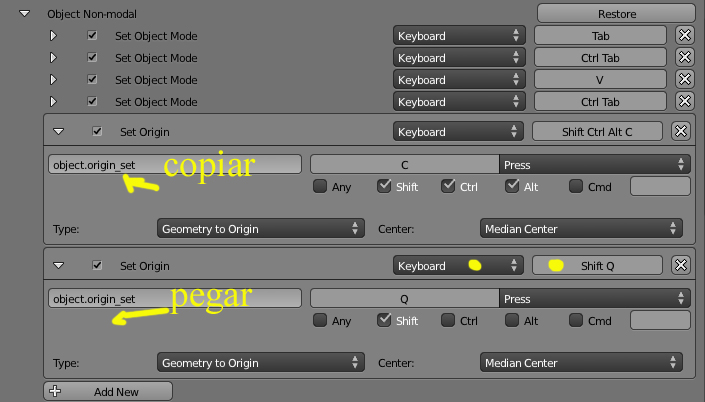Remove the Shift Q Set Origin entry

pos(679,266)
